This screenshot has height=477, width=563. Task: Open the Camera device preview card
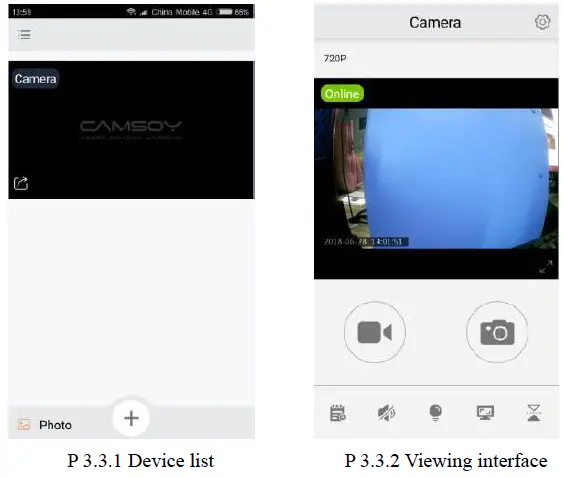click(x=131, y=130)
